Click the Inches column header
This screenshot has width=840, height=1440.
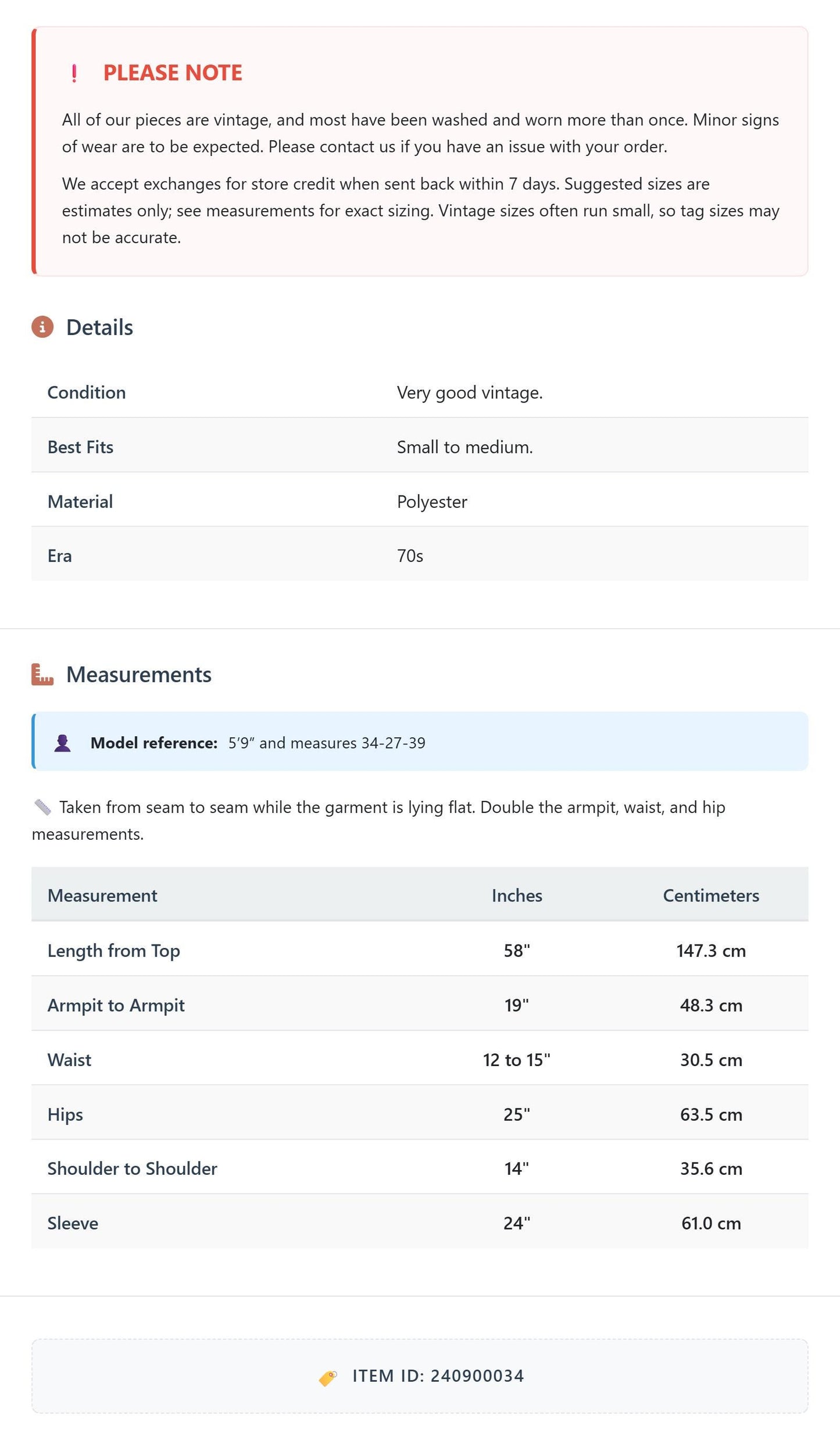517,895
